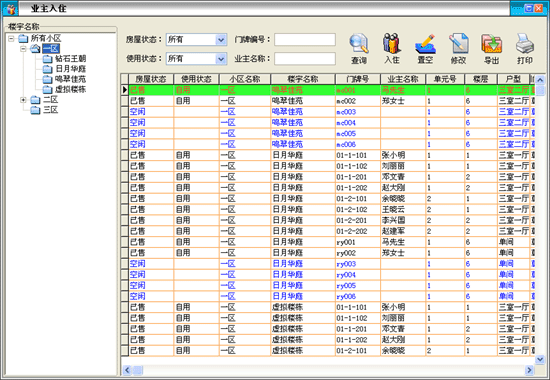The image size is (550, 380).
Task: Click door number ry001
Action: [346, 242]
